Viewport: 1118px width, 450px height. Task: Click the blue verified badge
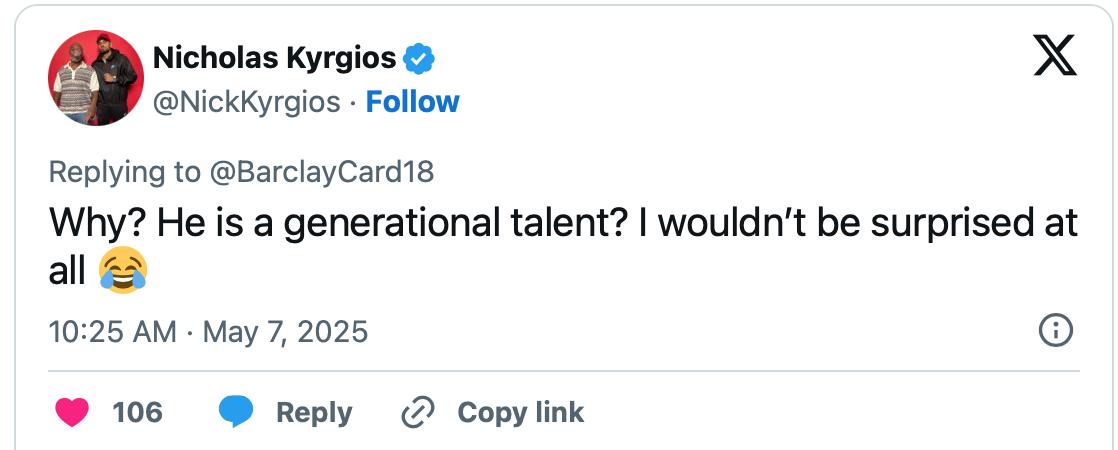coord(419,60)
